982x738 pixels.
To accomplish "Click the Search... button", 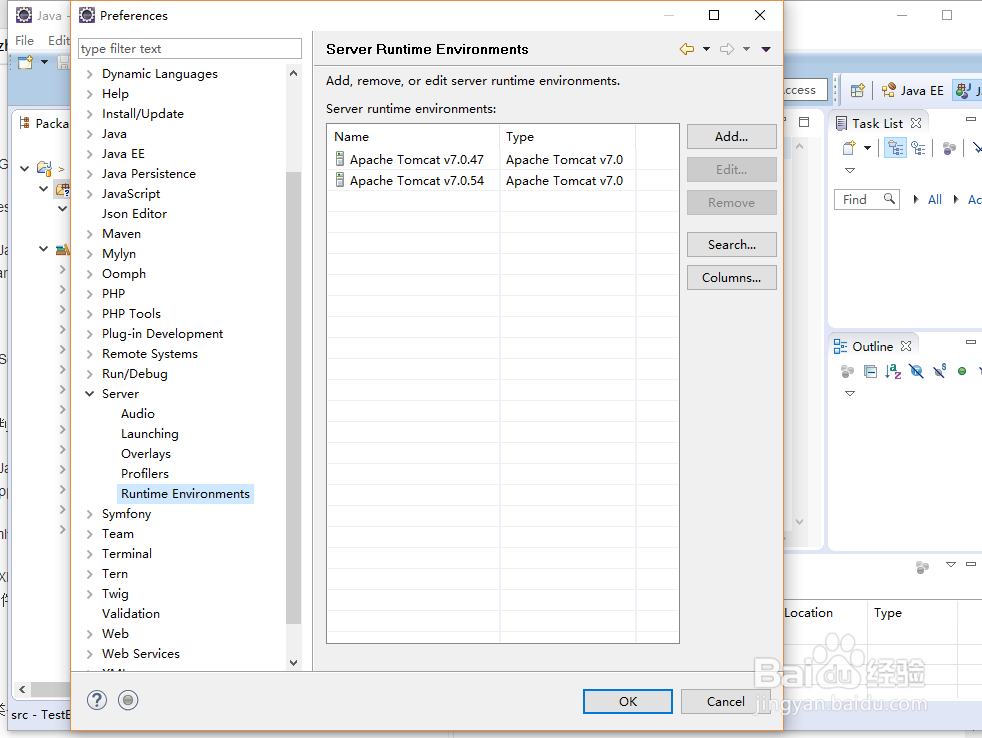I will pos(731,244).
